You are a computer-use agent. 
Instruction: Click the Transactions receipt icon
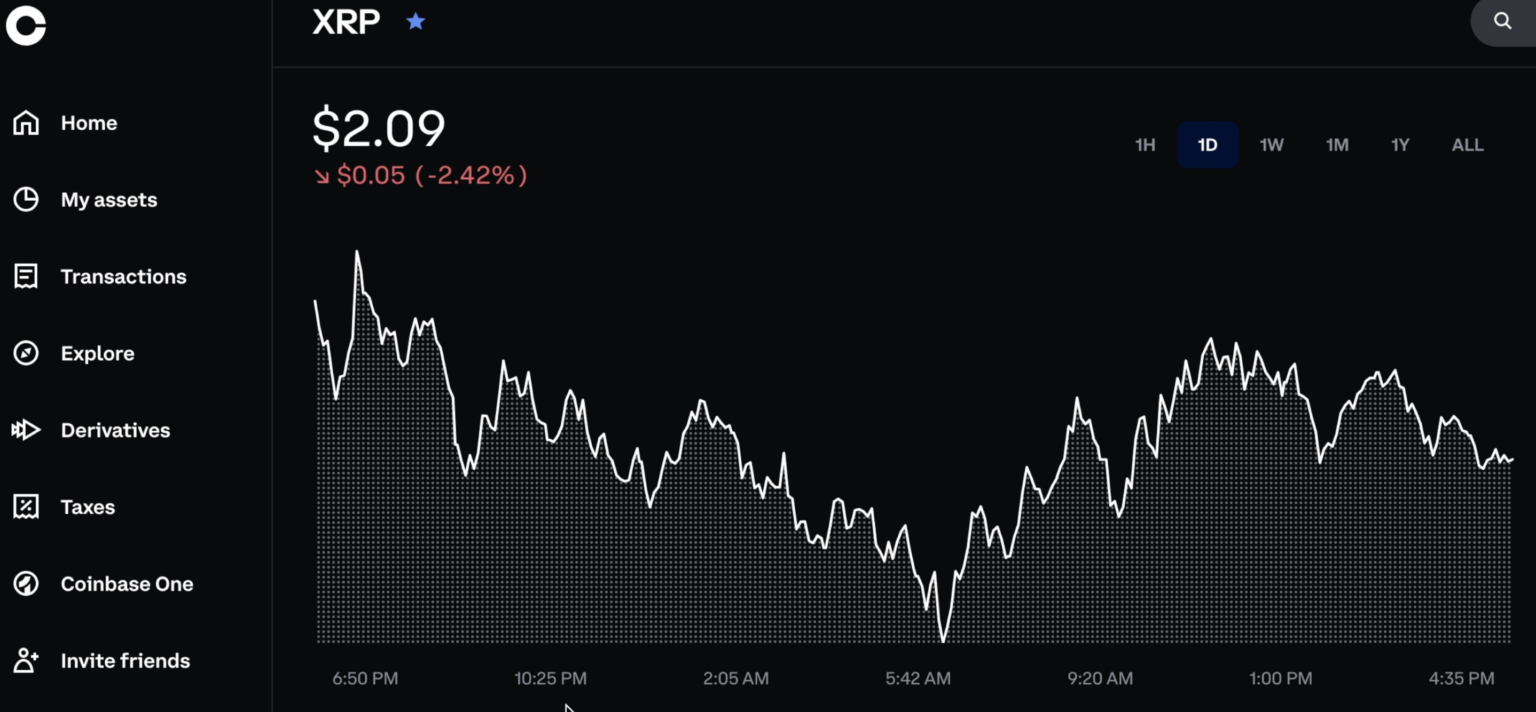tap(26, 277)
